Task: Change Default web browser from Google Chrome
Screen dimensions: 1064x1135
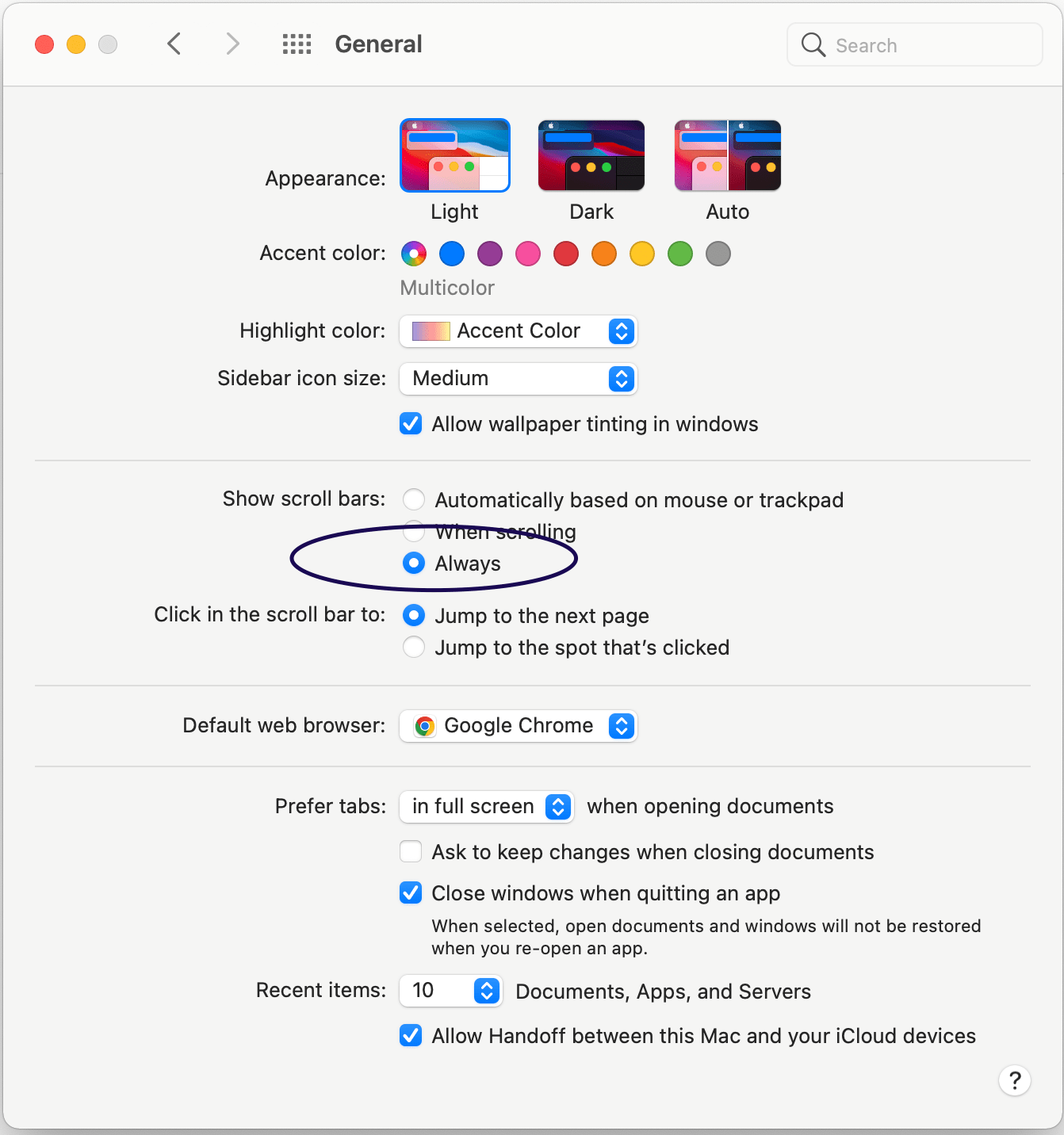Action: pyautogui.click(x=519, y=726)
